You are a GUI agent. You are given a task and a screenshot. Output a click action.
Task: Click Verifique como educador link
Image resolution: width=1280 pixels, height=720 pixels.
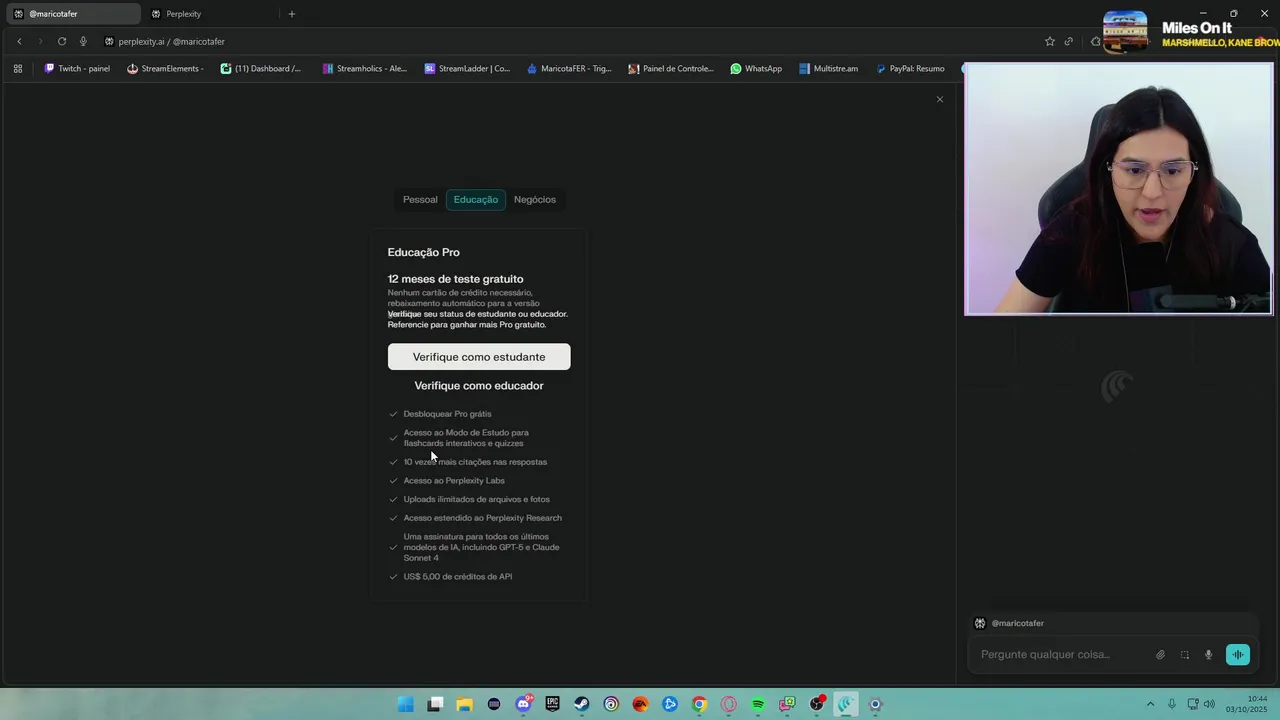click(x=479, y=385)
